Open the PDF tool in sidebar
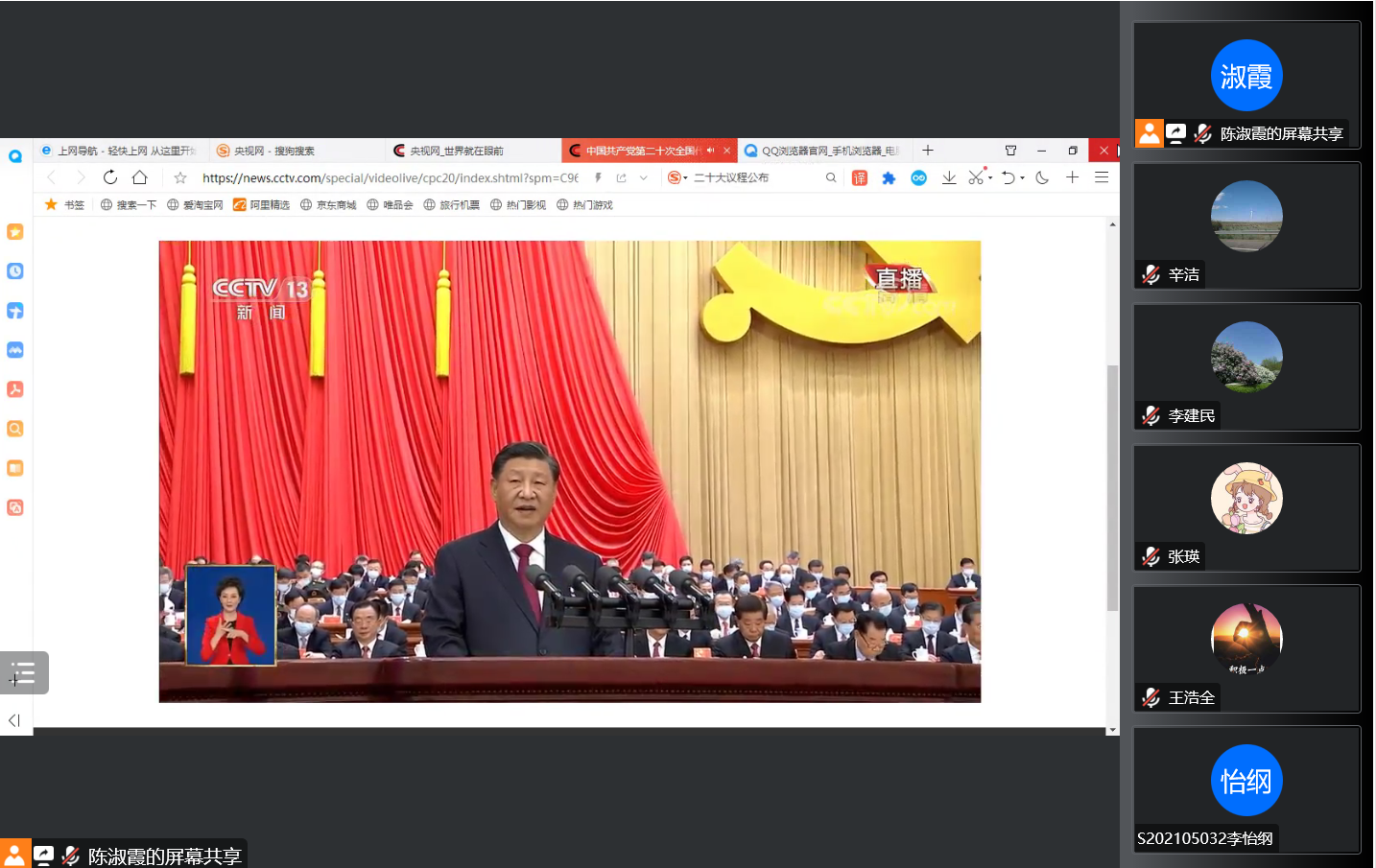This screenshot has height=868, width=1376. coord(15,389)
